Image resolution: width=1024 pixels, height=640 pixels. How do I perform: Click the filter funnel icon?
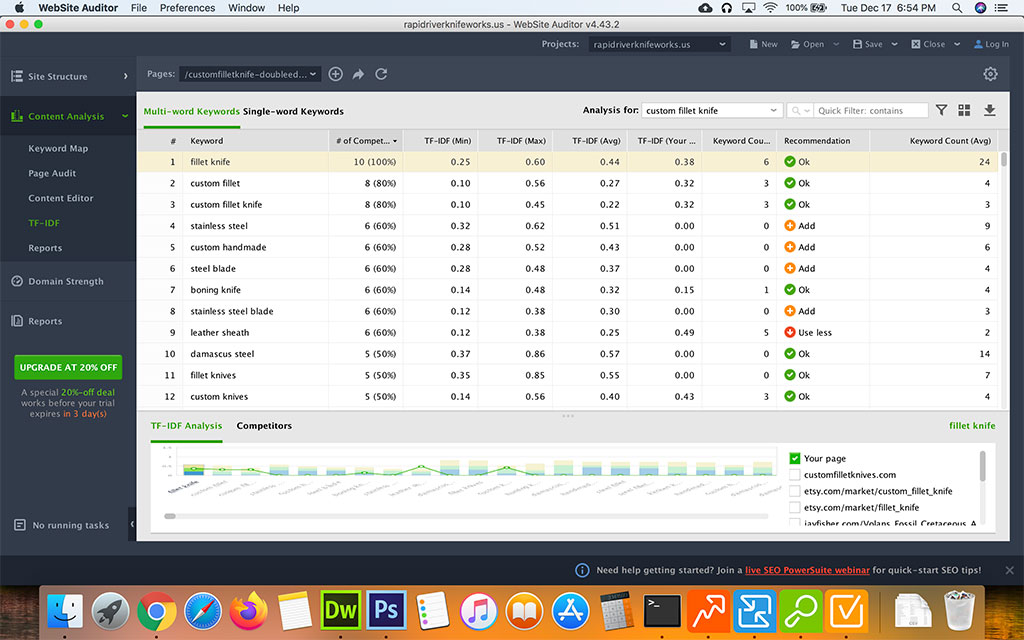pyautogui.click(x=941, y=110)
